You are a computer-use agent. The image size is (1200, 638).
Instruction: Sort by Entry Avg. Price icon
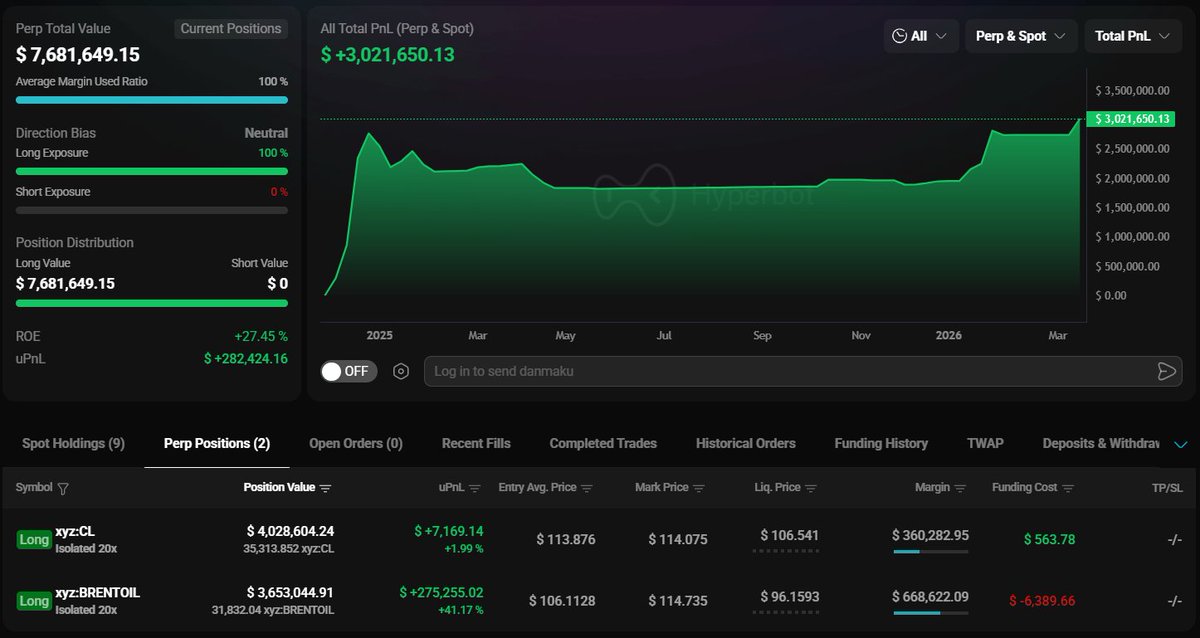coord(587,488)
